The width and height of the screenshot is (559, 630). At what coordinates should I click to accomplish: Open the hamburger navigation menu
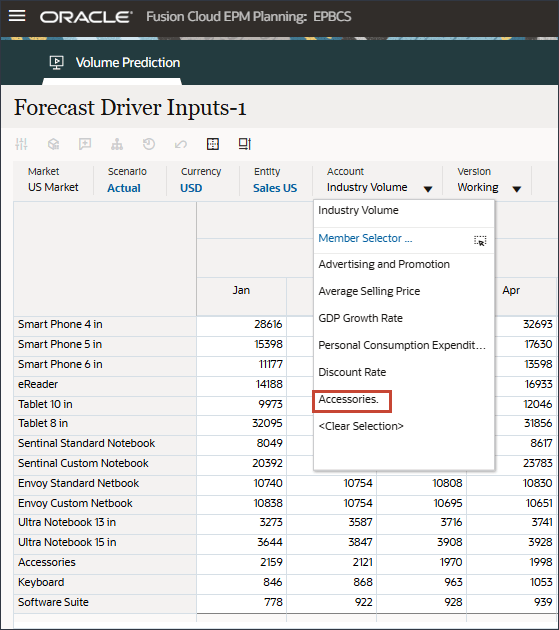coord(17,16)
